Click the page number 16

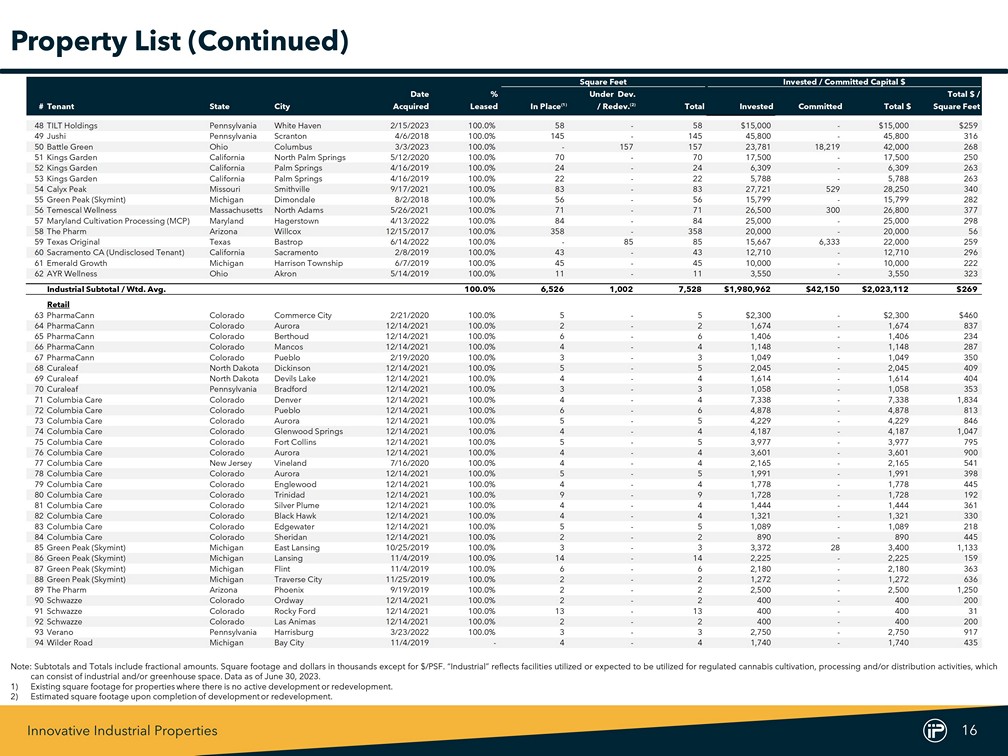(969, 730)
